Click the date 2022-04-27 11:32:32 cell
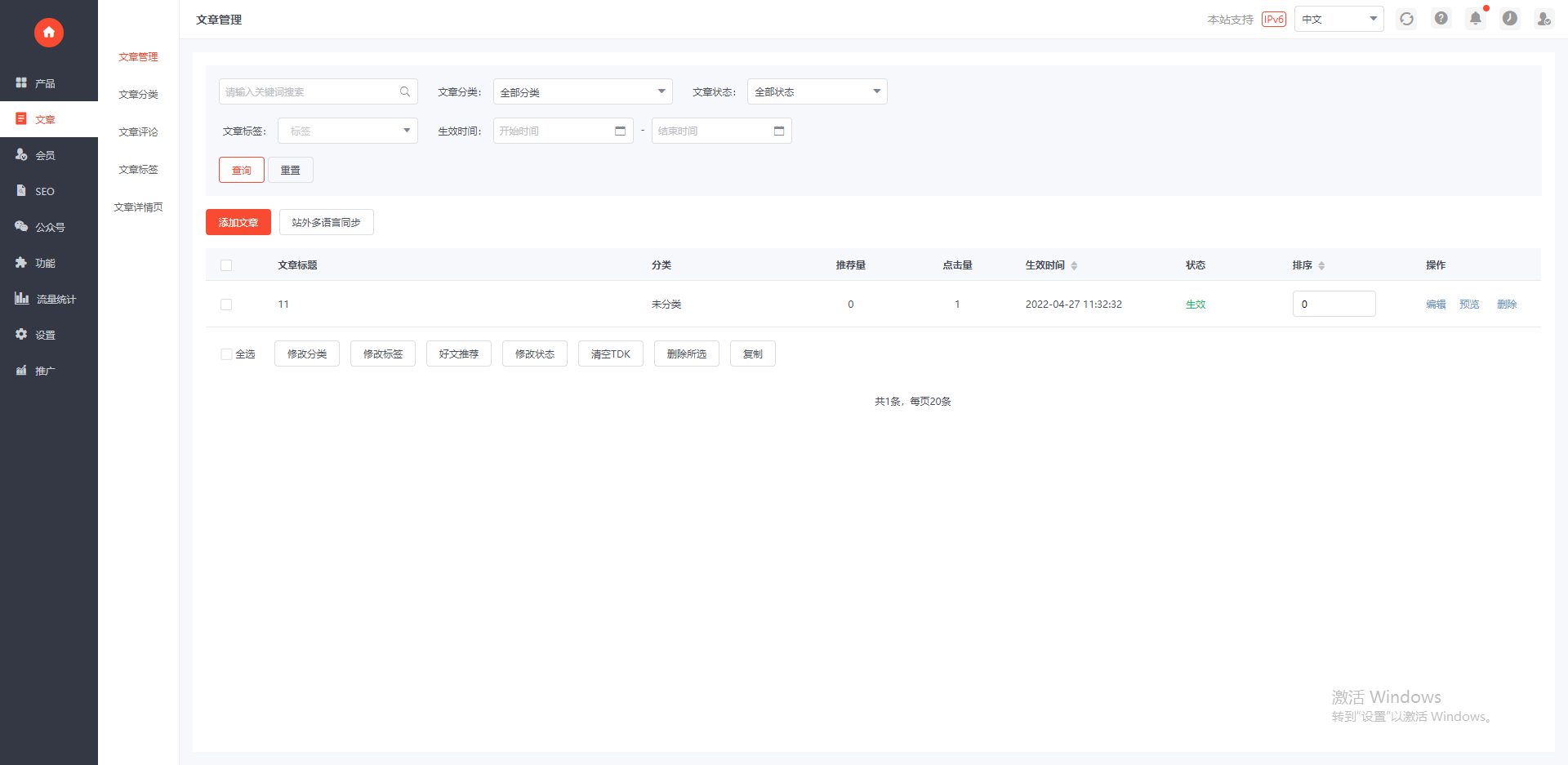The width and height of the screenshot is (1568, 765). [1074, 305]
